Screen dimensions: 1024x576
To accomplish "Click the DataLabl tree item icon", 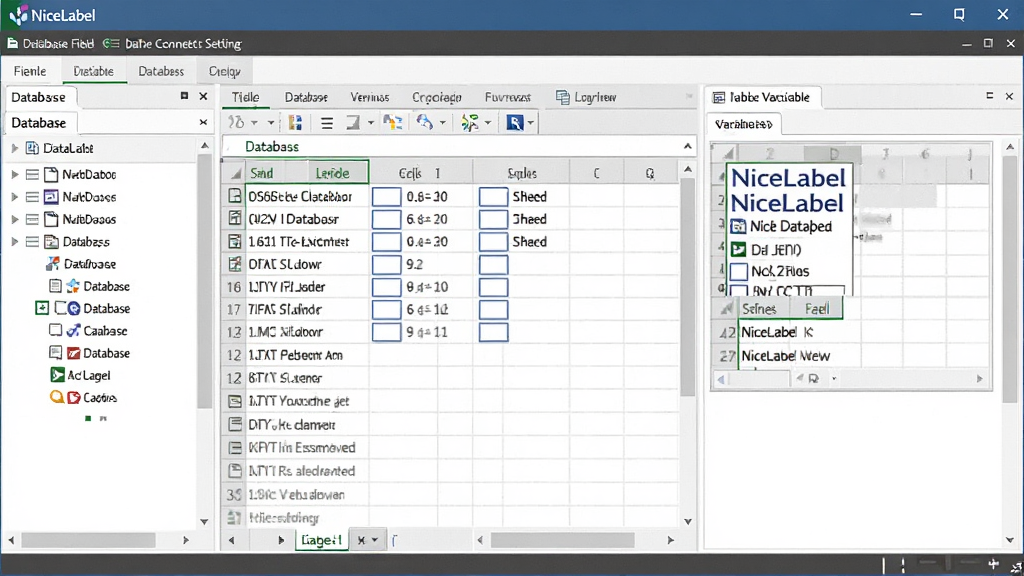I will pyautogui.click(x=32, y=148).
